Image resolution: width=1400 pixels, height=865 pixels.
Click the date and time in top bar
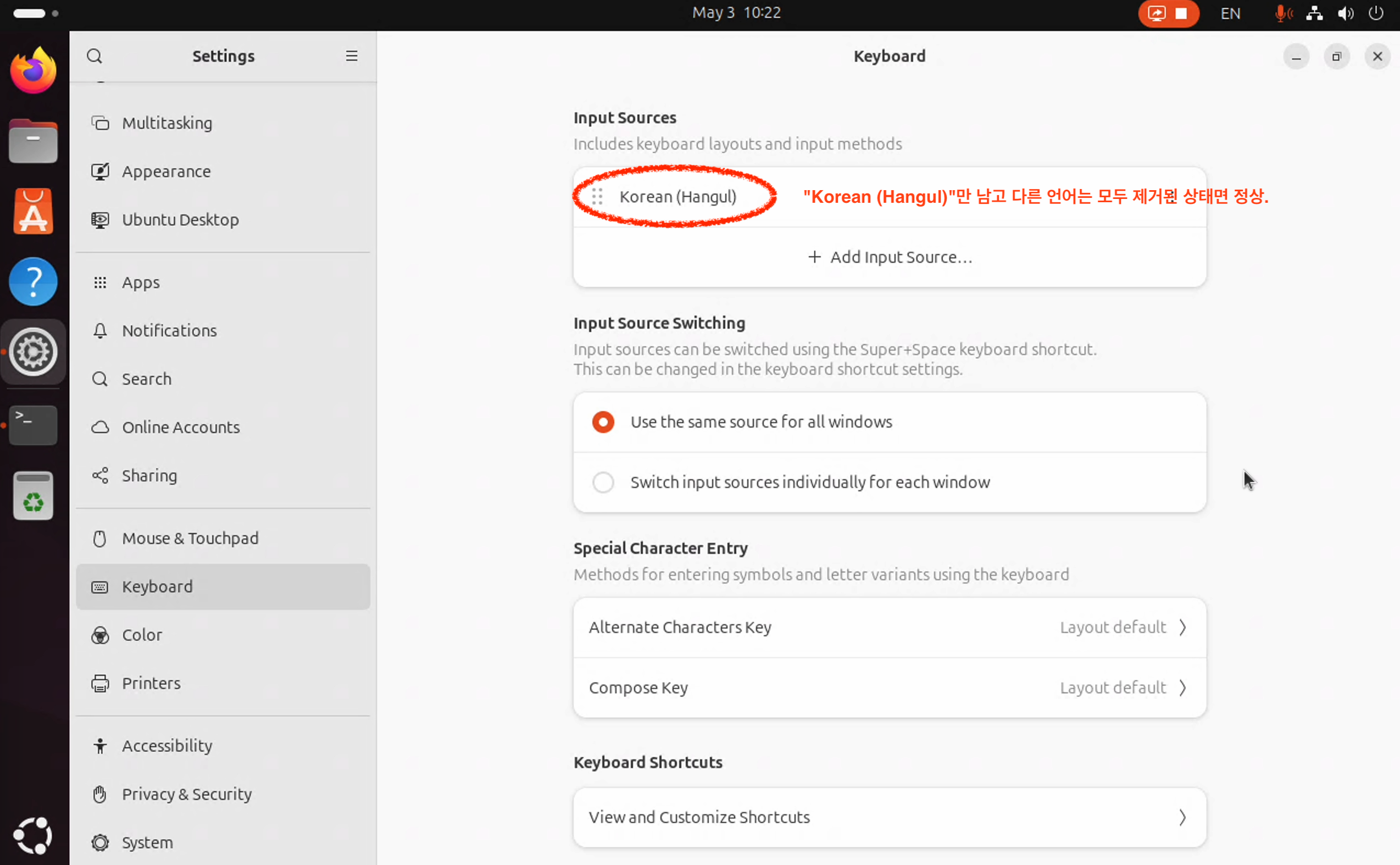click(x=736, y=13)
